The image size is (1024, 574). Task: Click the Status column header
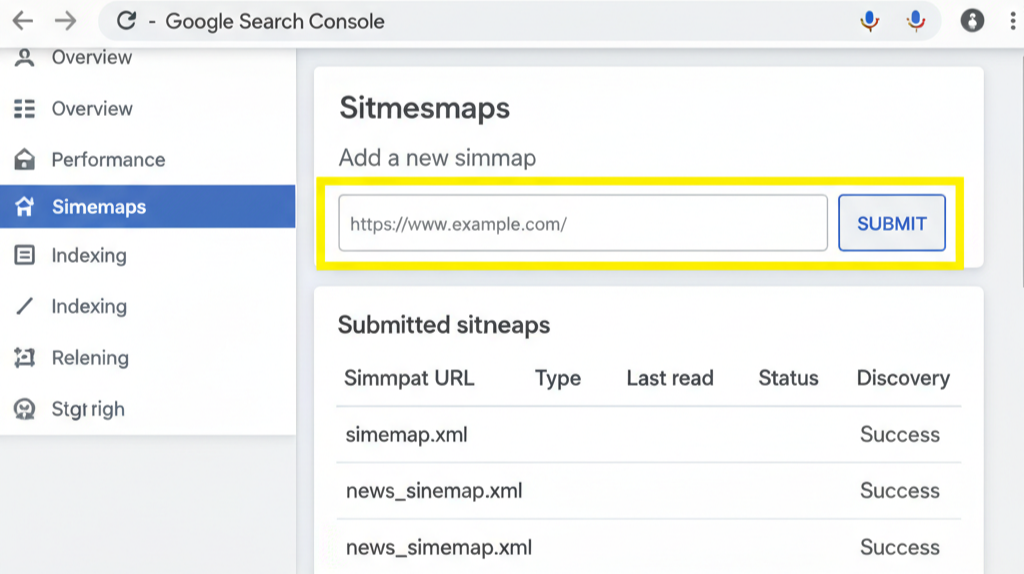788,378
